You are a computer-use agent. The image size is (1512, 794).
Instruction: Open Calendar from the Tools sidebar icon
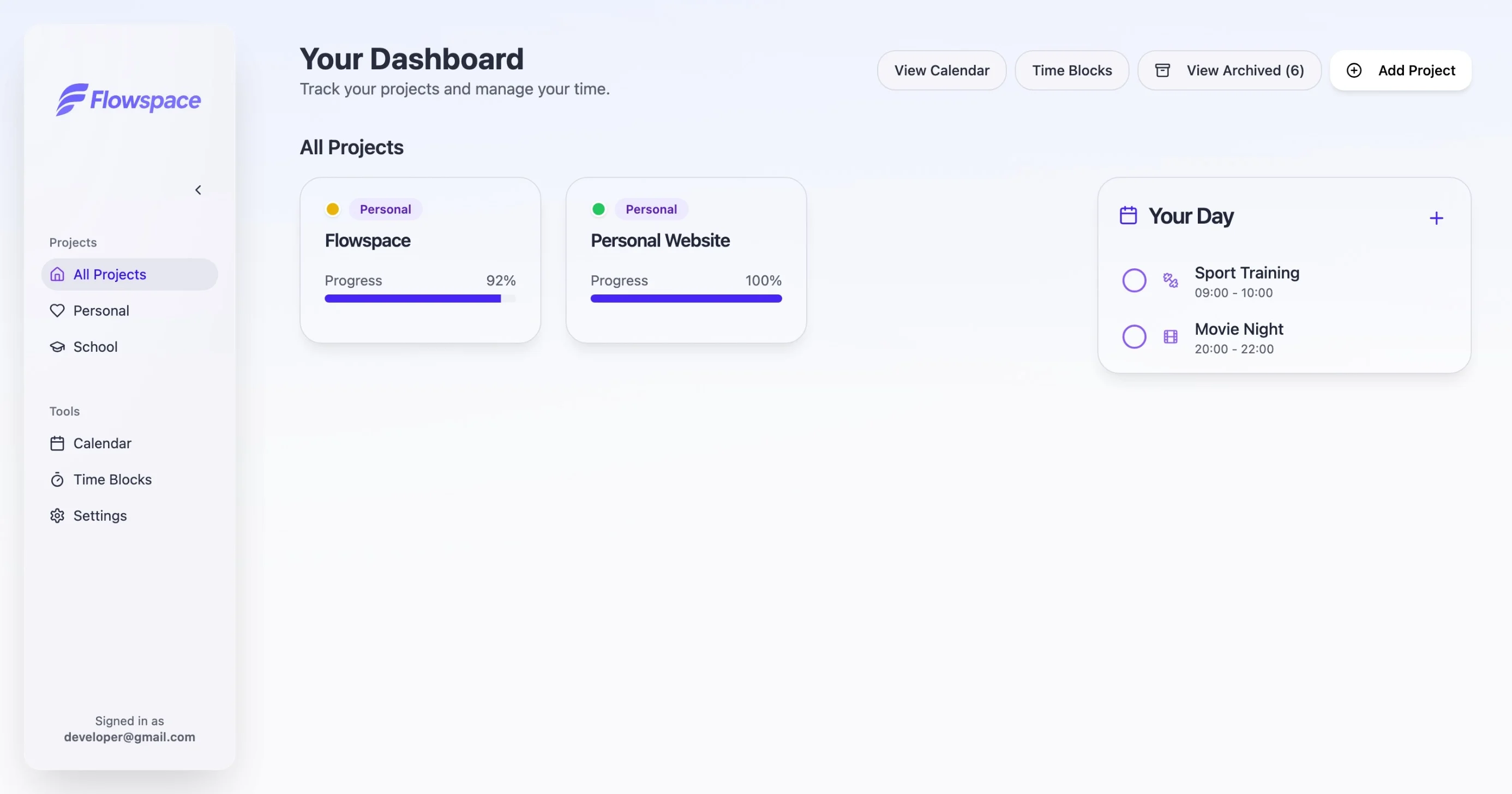tap(57, 443)
